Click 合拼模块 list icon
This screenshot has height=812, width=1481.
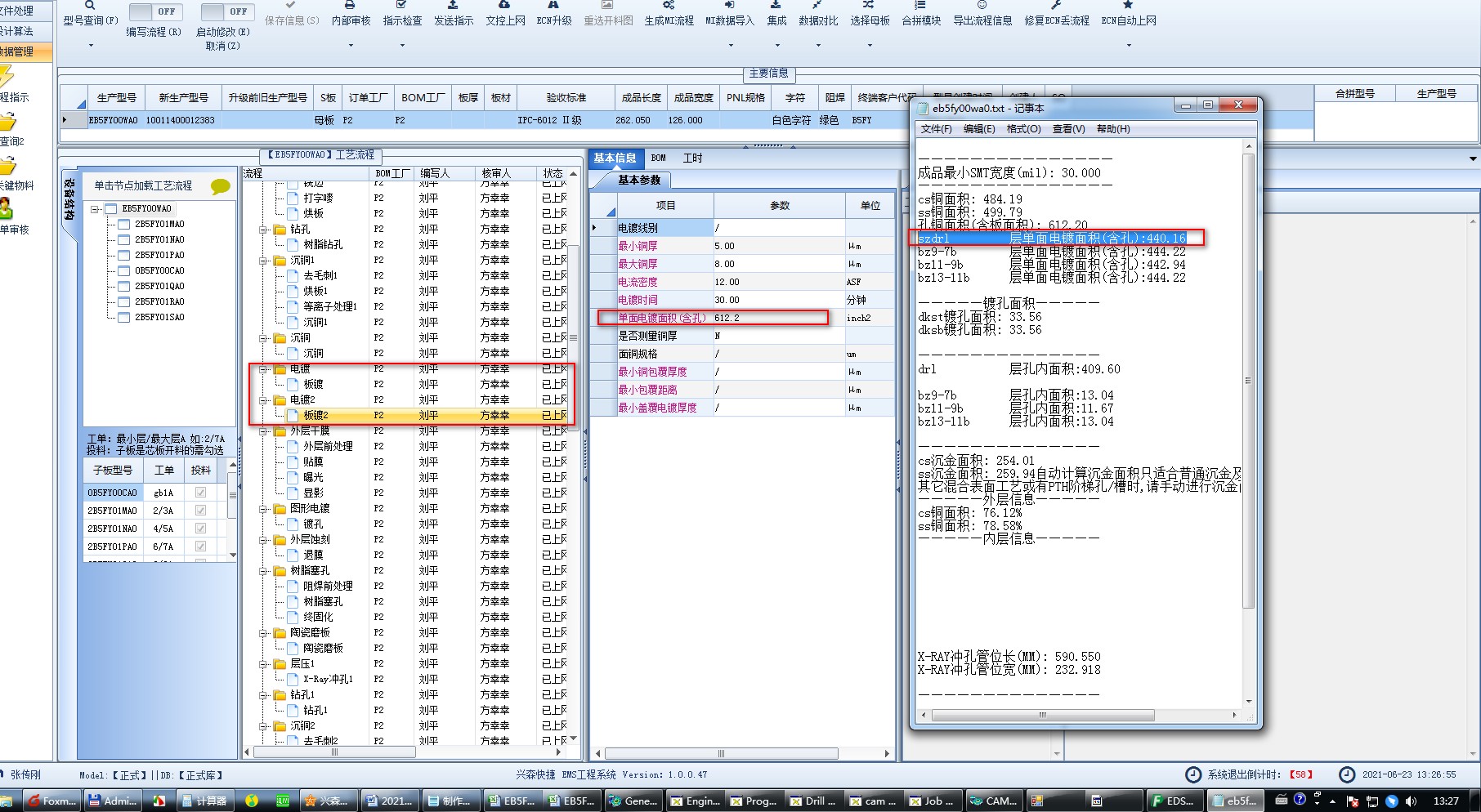point(920,5)
